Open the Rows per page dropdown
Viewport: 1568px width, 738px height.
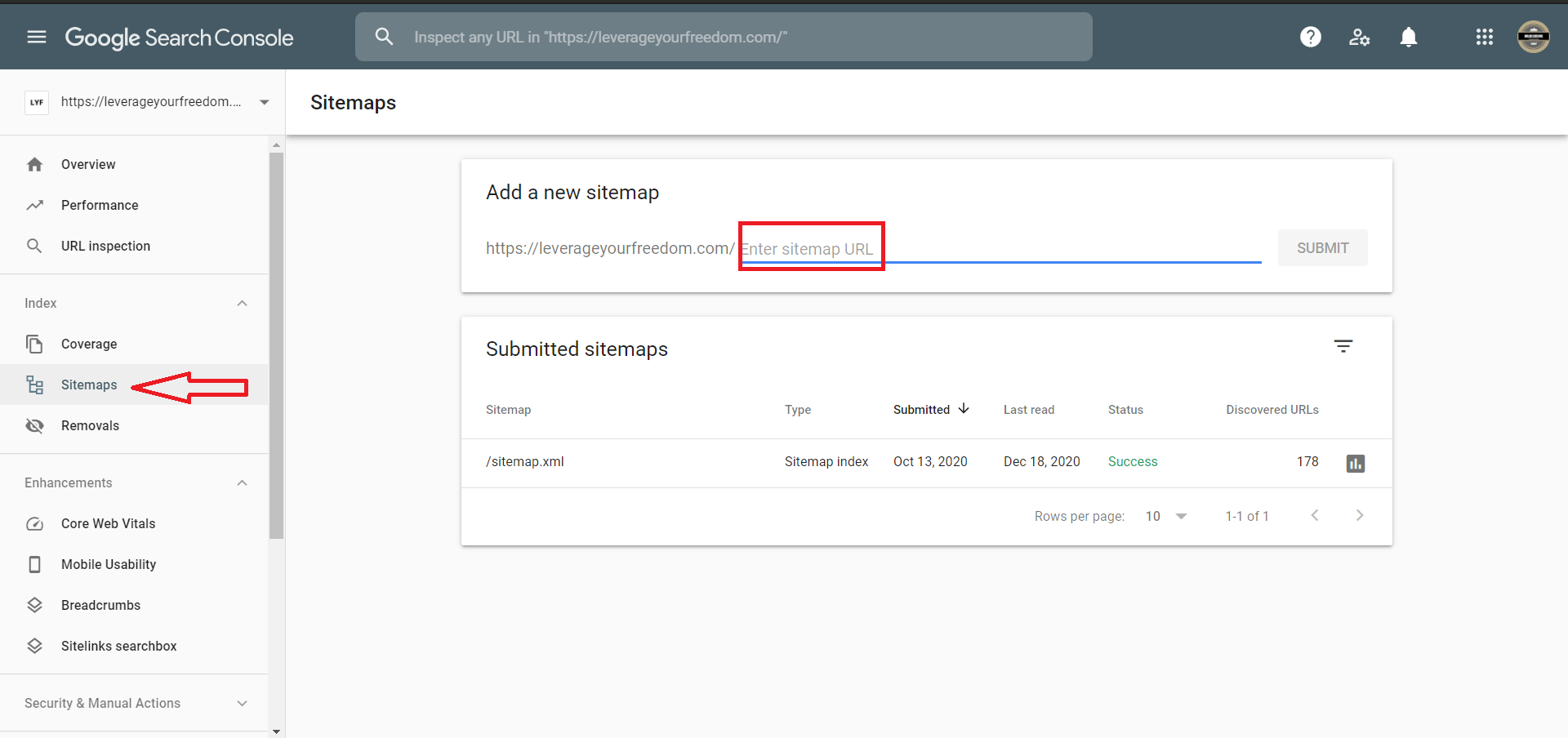tap(1166, 516)
